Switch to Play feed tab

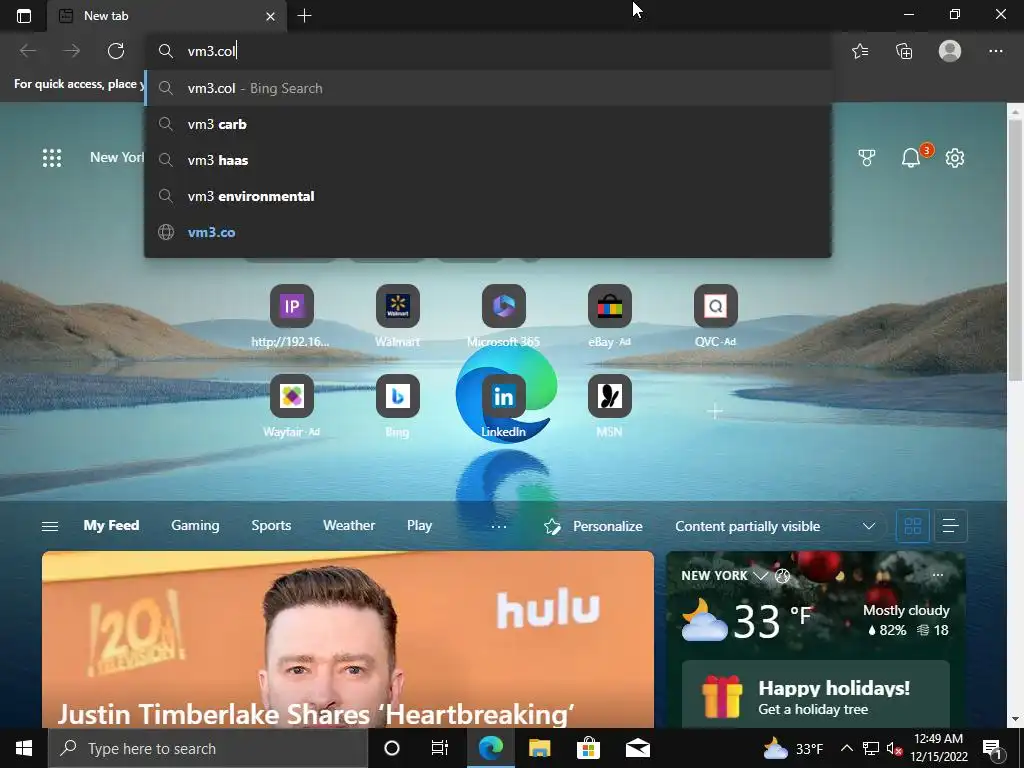tap(419, 526)
